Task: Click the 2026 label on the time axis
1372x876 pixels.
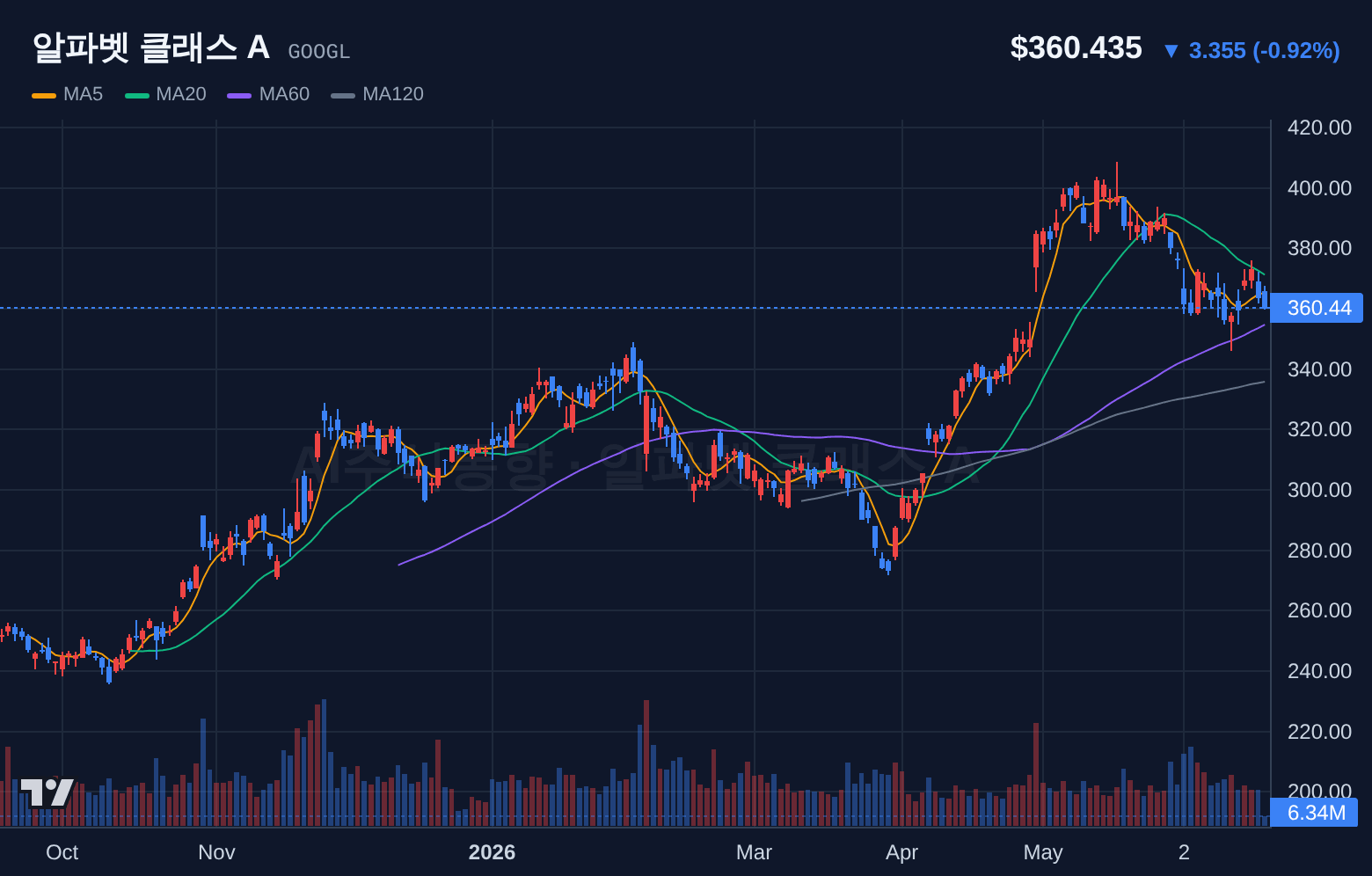Action: pyautogui.click(x=492, y=852)
